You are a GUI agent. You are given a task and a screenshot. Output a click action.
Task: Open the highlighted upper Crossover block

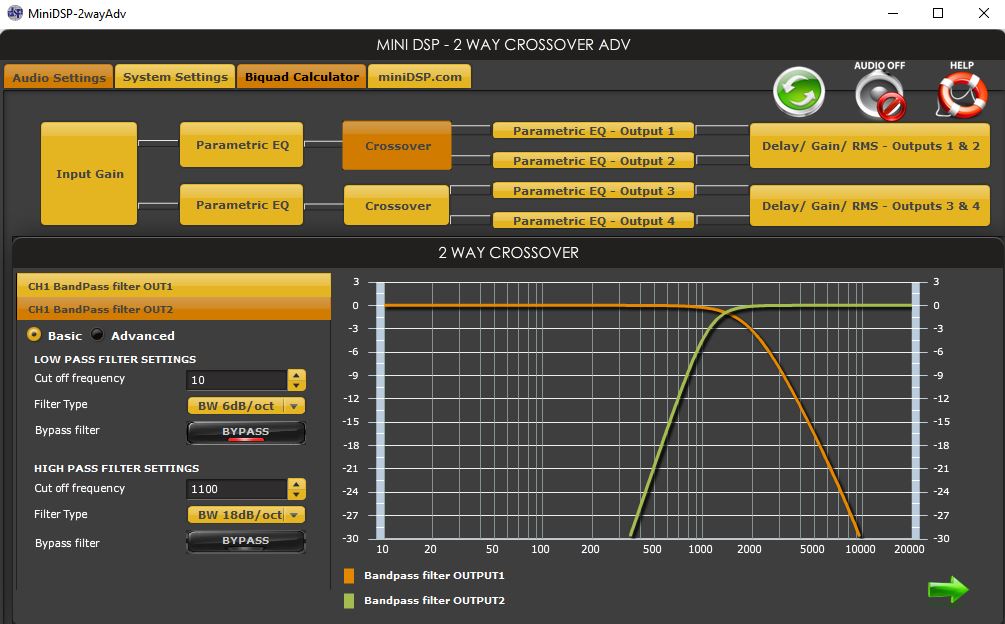pos(397,145)
